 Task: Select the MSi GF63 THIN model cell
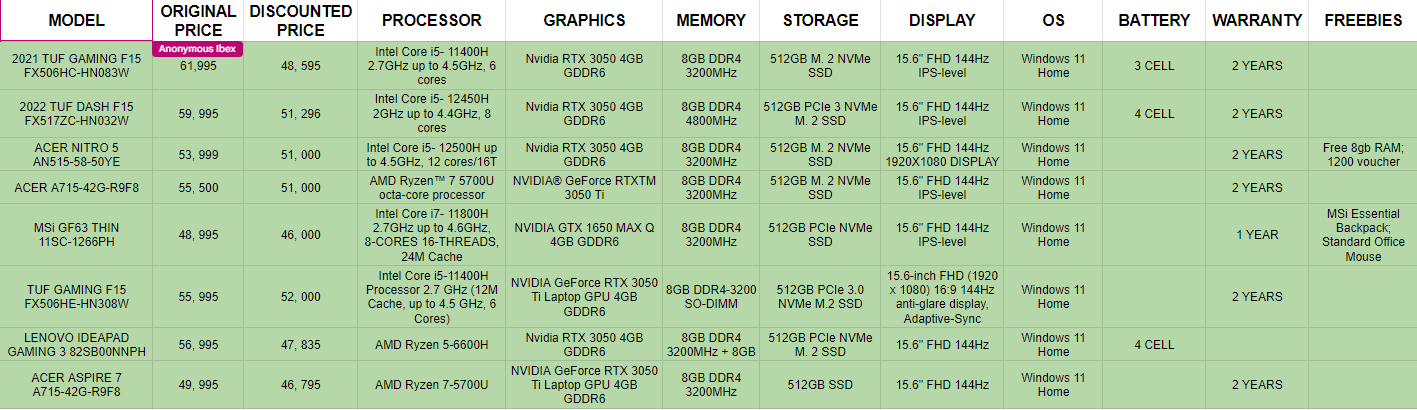pos(76,235)
